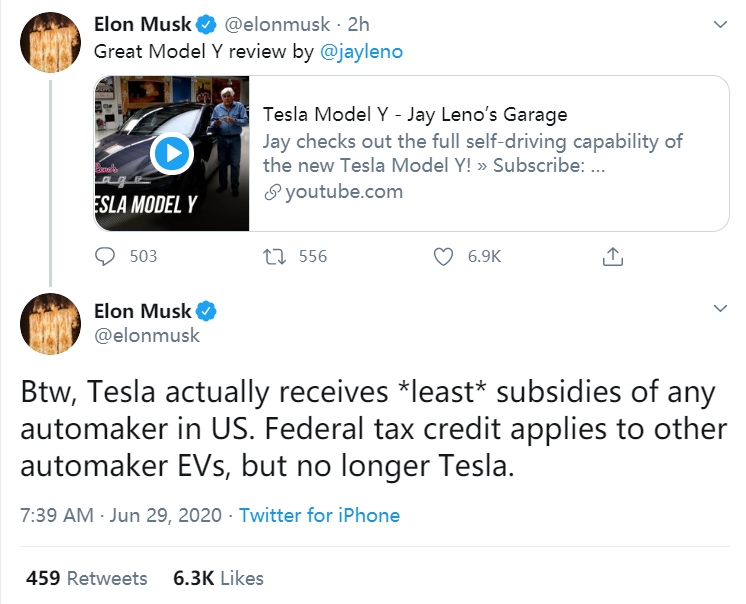
Task: Click the retweet icon showing 556
Action: [x=271, y=257]
